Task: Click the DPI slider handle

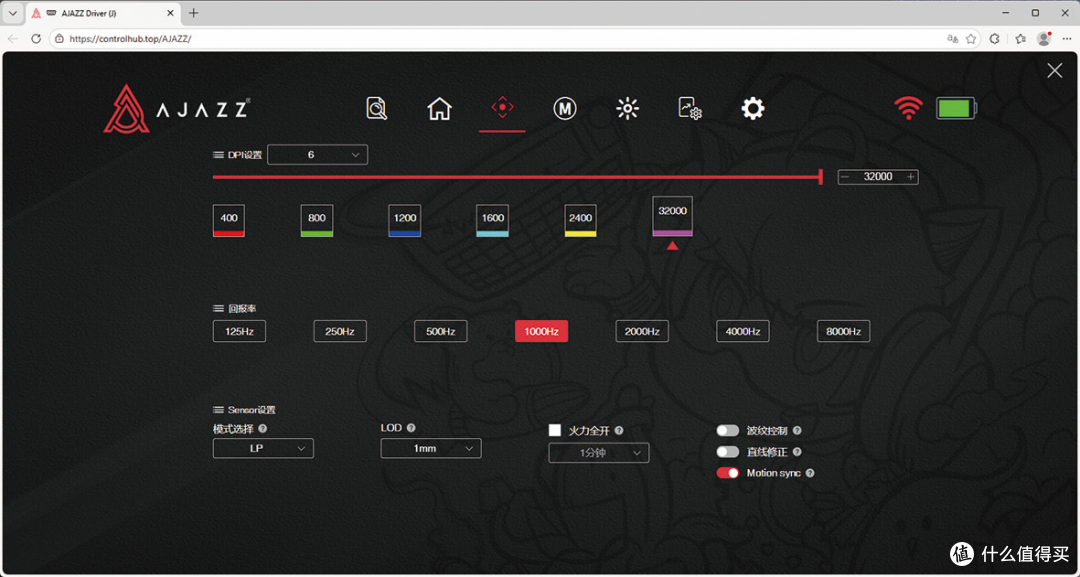Action: [820, 177]
